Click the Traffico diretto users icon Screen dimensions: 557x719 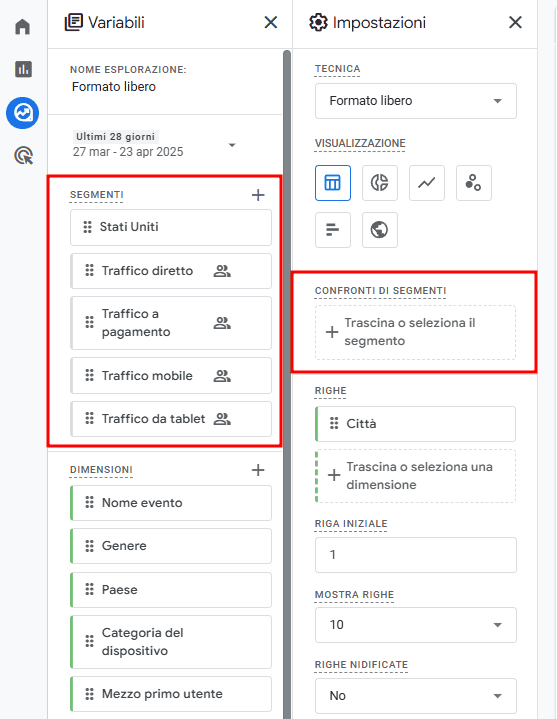click(x=222, y=271)
